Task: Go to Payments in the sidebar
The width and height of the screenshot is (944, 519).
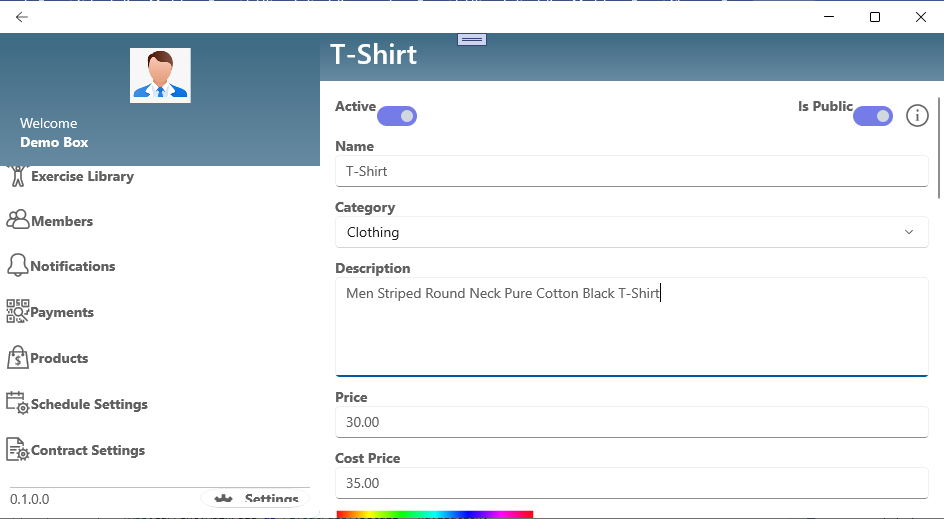Action: 62,312
